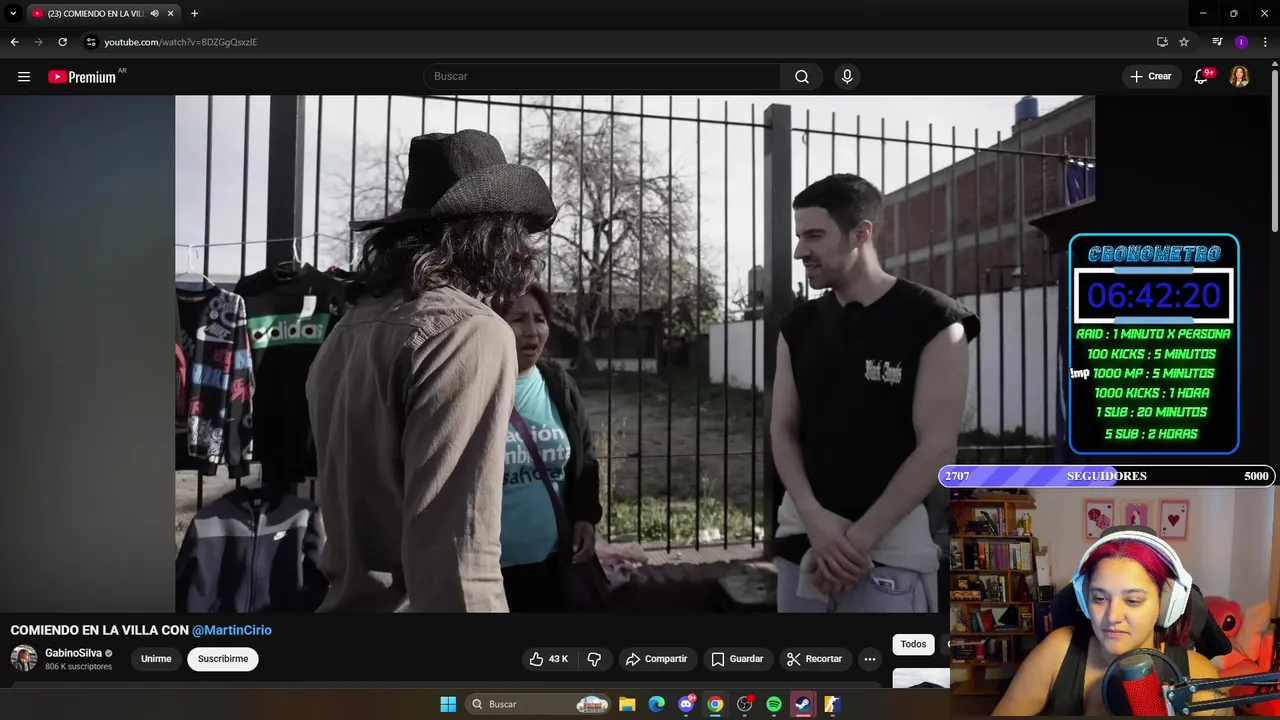
Task: Mute the tab via speaker icon
Action: click(154, 14)
